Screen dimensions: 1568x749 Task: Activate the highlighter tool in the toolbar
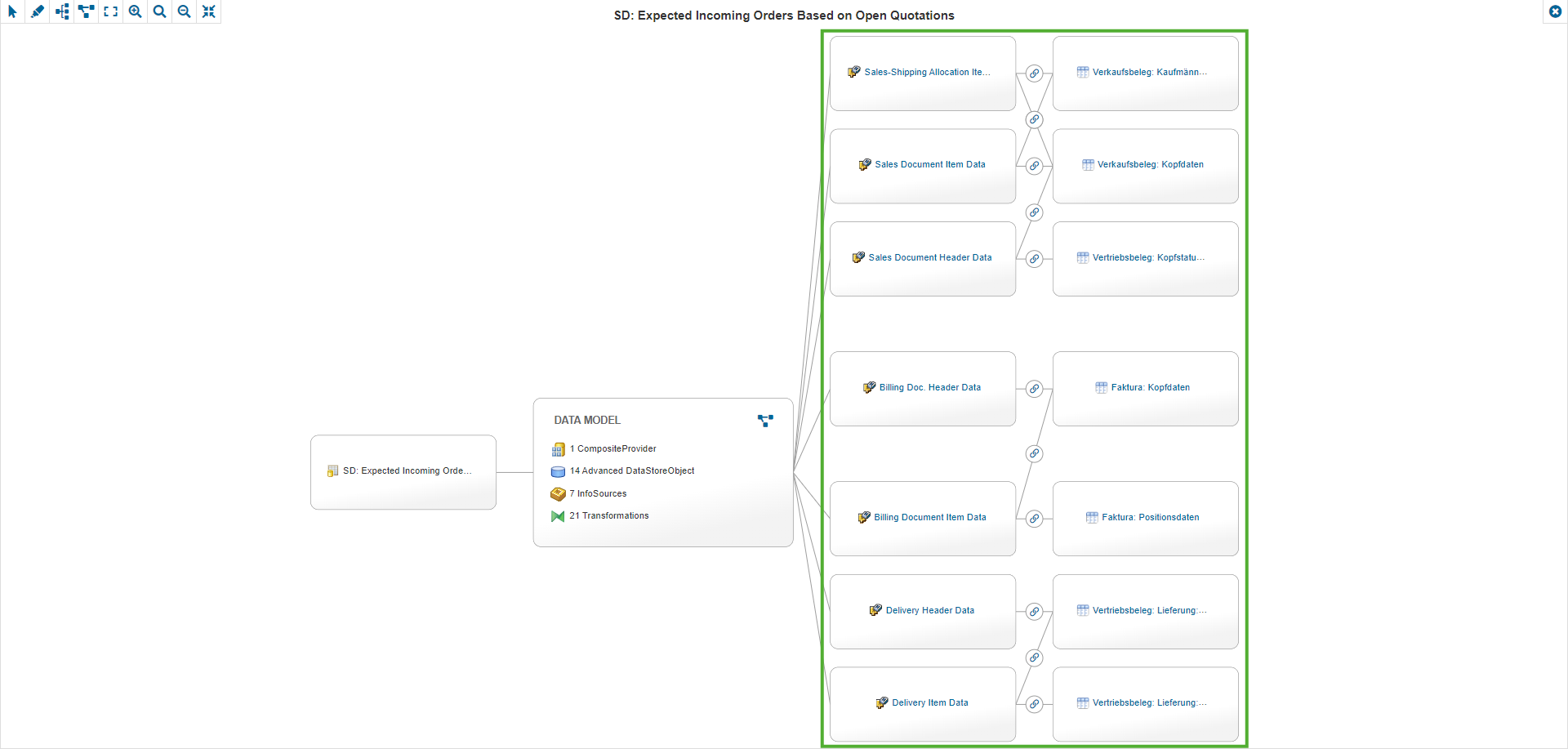[x=37, y=11]
